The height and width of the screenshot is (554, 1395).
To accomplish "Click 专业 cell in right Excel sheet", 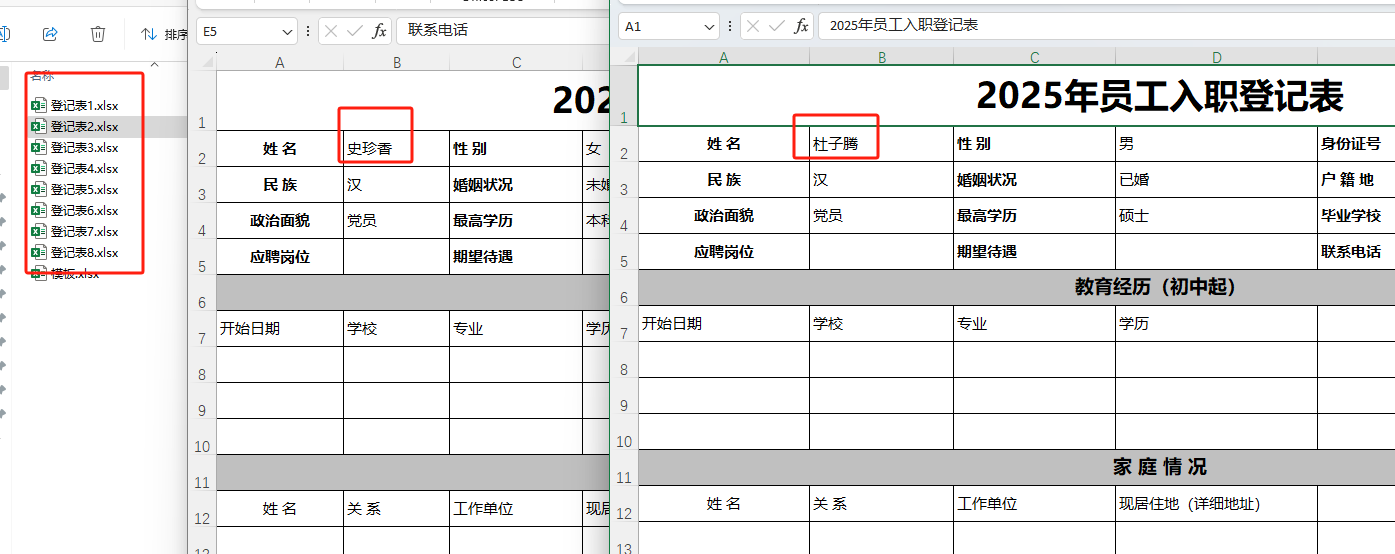I will 1034,324.
